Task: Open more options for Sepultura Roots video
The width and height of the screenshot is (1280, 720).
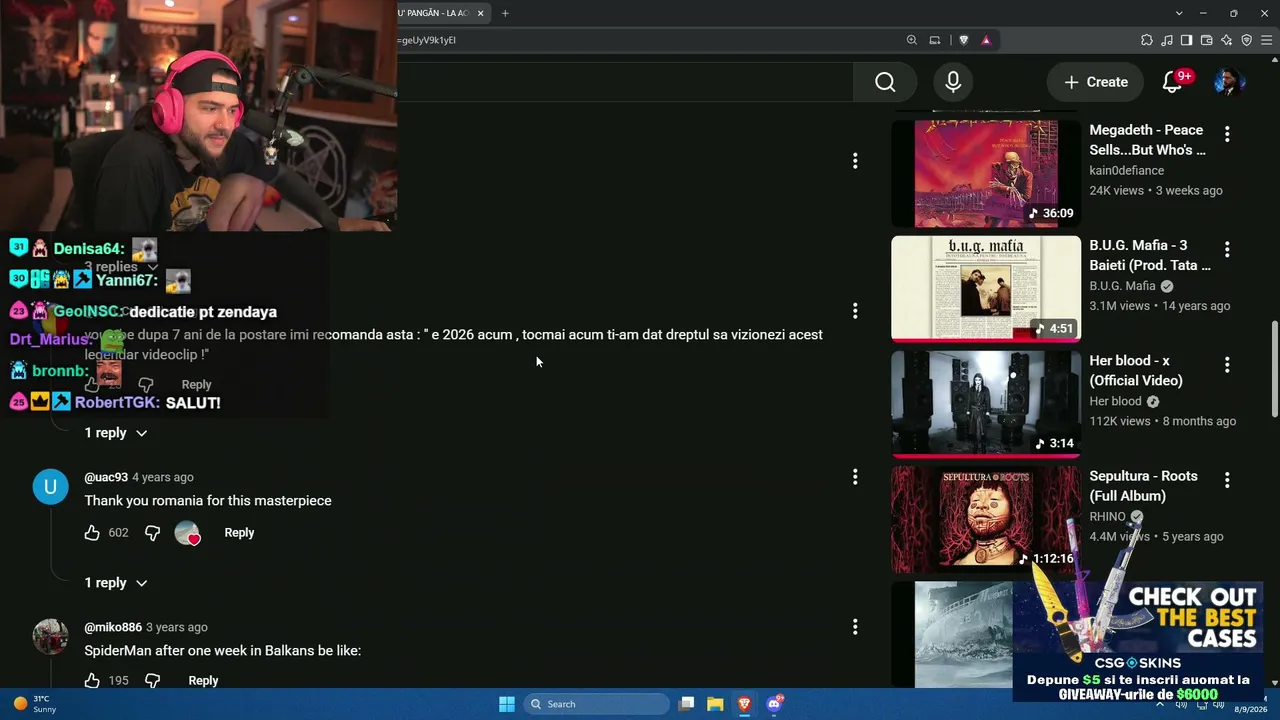Action: [x=1227, y=480]
